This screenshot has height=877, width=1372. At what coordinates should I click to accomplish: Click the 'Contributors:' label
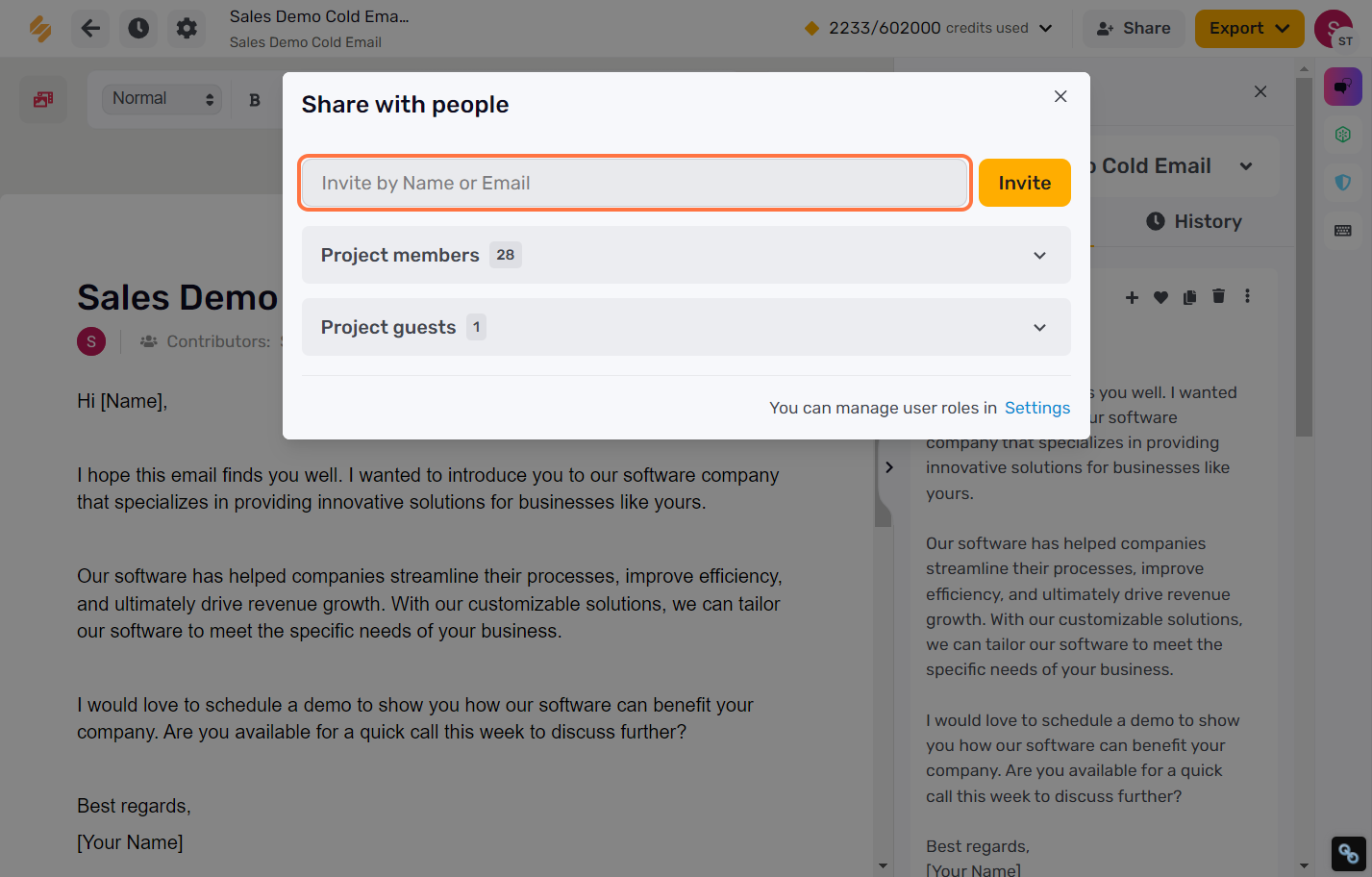pyautogui.click(x=218, y=341)
